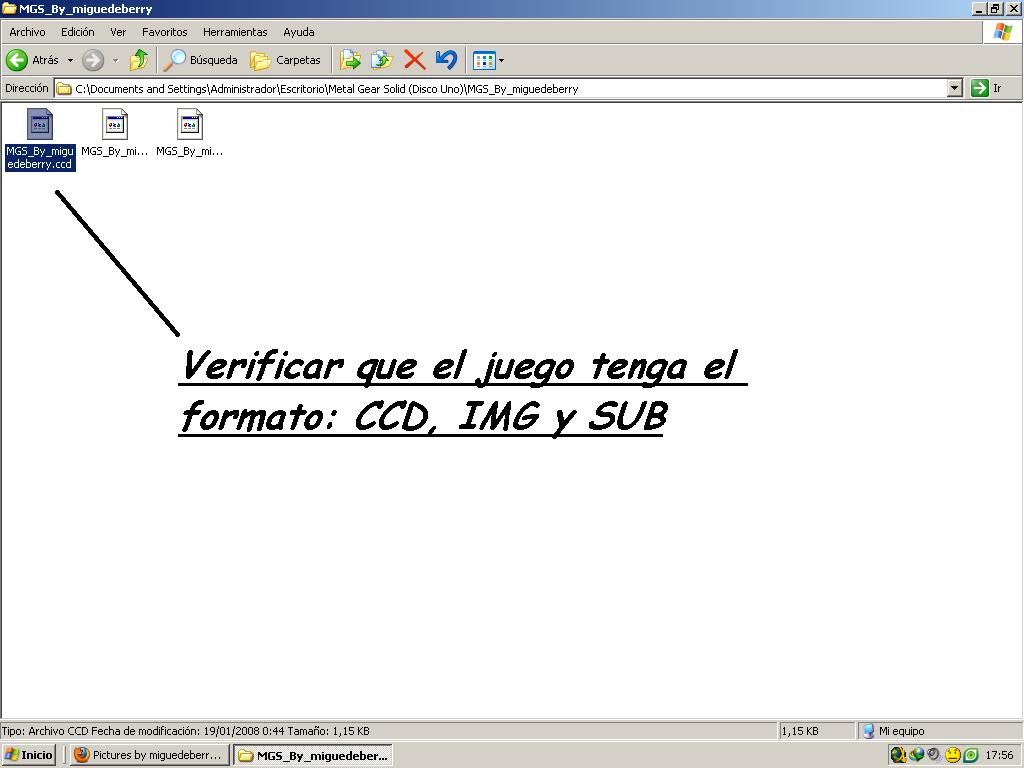Select the middle MGS_By_mi... file icon
Viewport: 1024px width, 768px height.
[115, 124]
